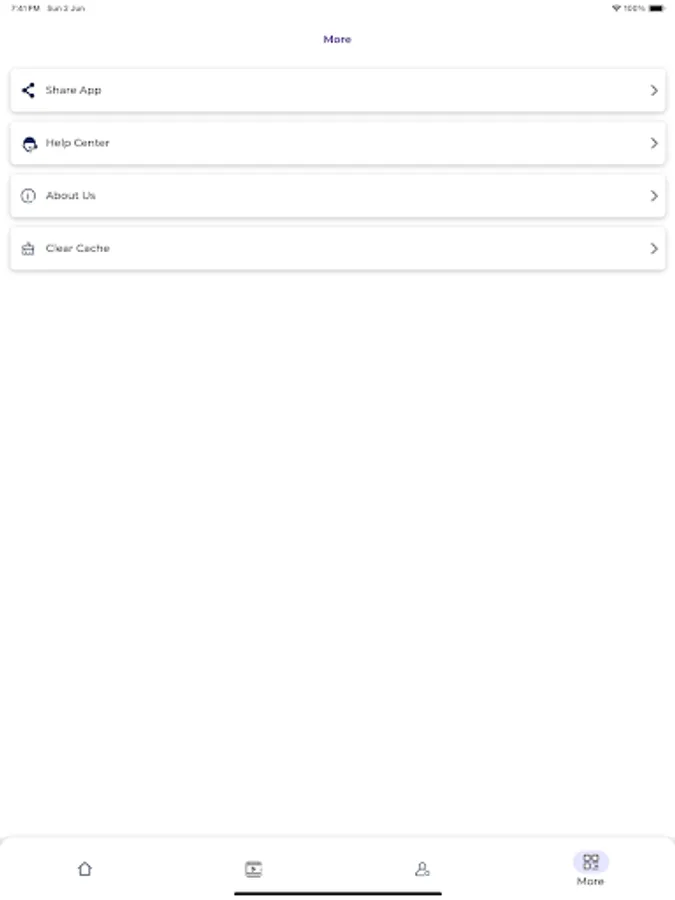The width and height of the screenshot is (675, 900).
Task: Open the video feed icon in bottom bar
Action: pyautogui.click(x=253, y=868)
